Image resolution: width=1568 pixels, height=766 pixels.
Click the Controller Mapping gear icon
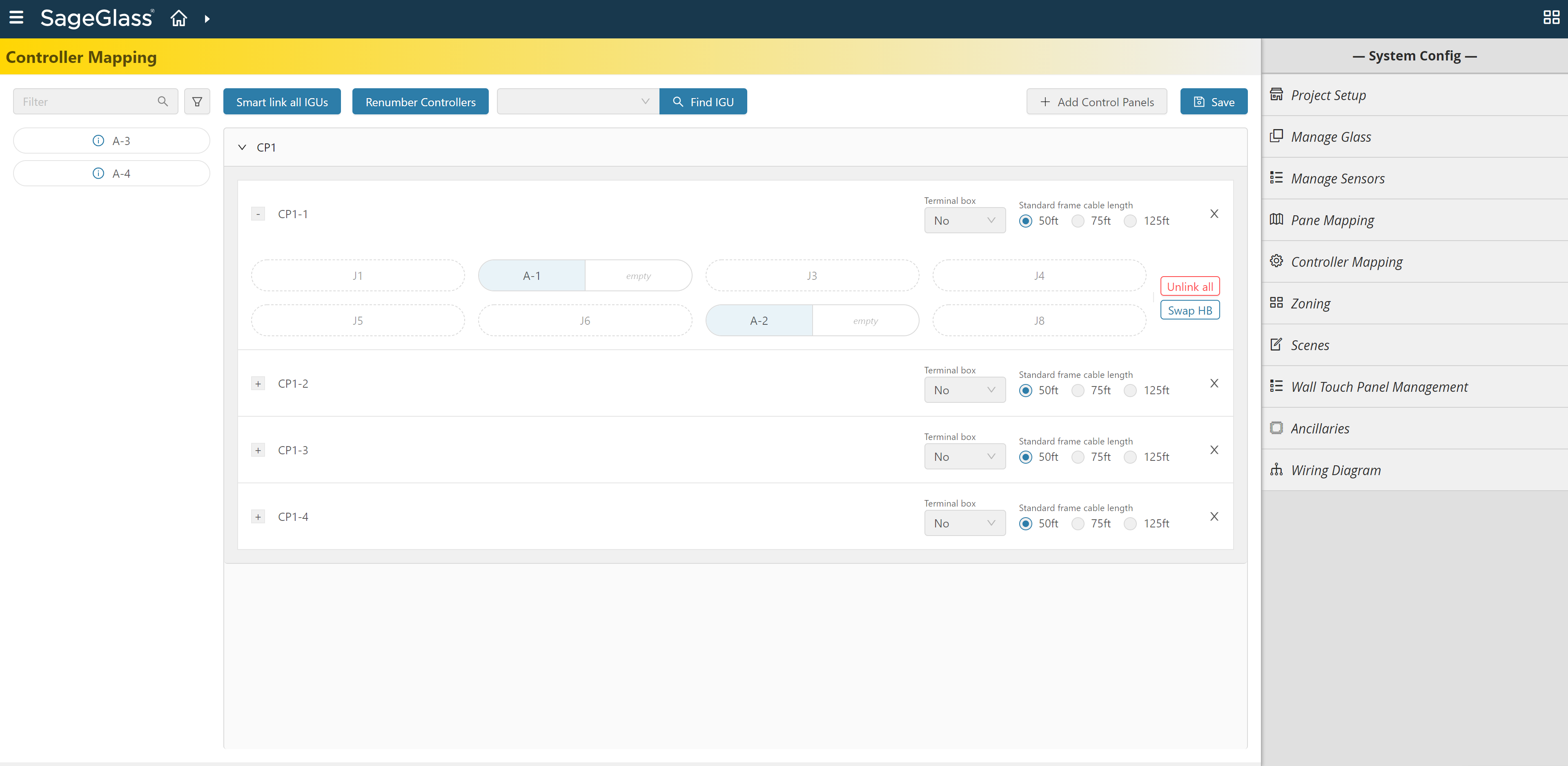tap(1276, 261)
